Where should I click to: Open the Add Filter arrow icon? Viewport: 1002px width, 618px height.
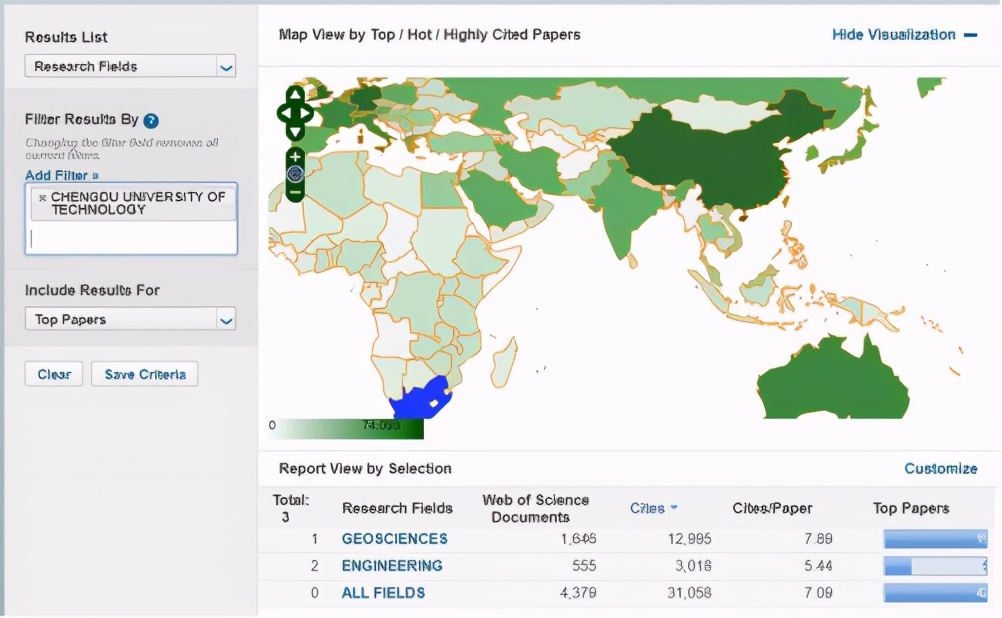coord(95,175)
